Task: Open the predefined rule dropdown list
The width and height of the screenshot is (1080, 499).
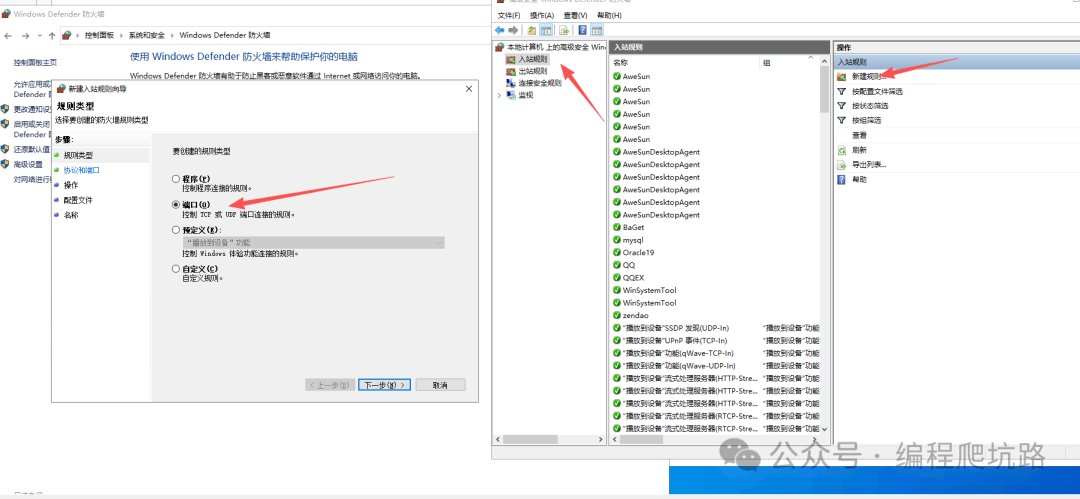Action: (x=313, y=243)
